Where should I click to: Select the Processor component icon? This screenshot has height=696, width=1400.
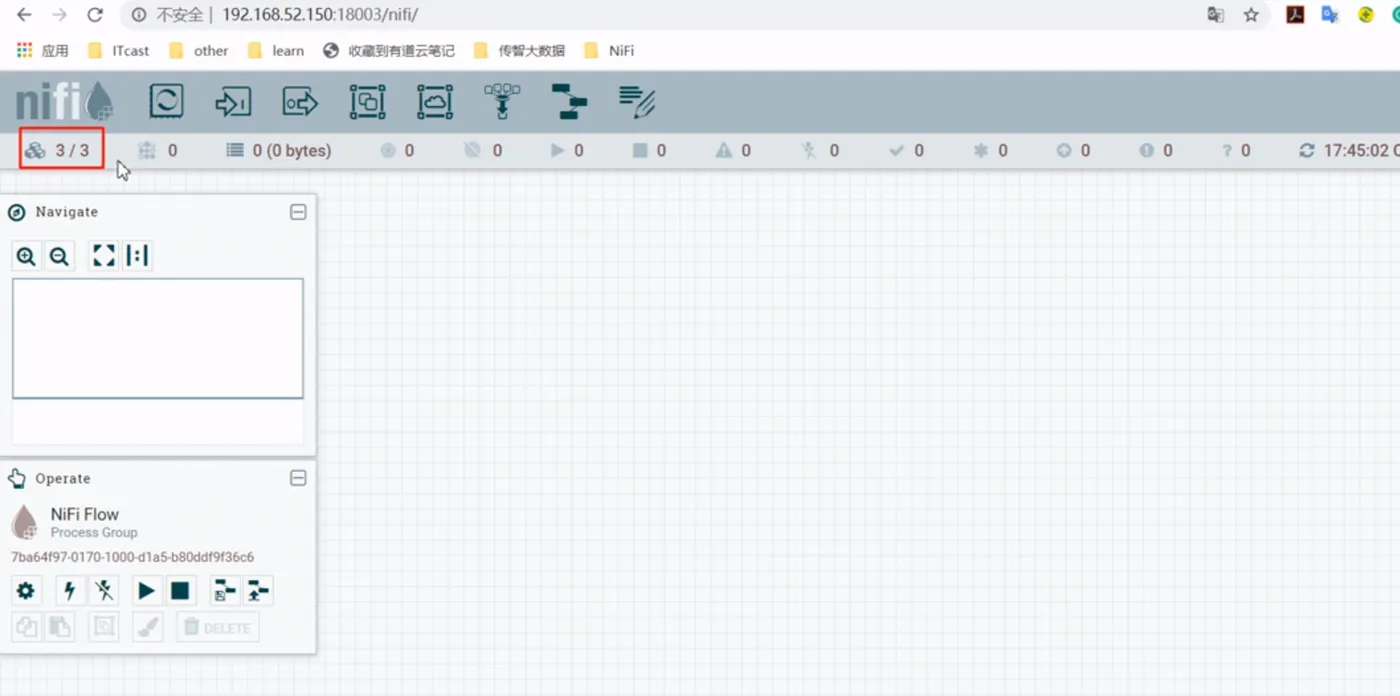tap(166, 101)
